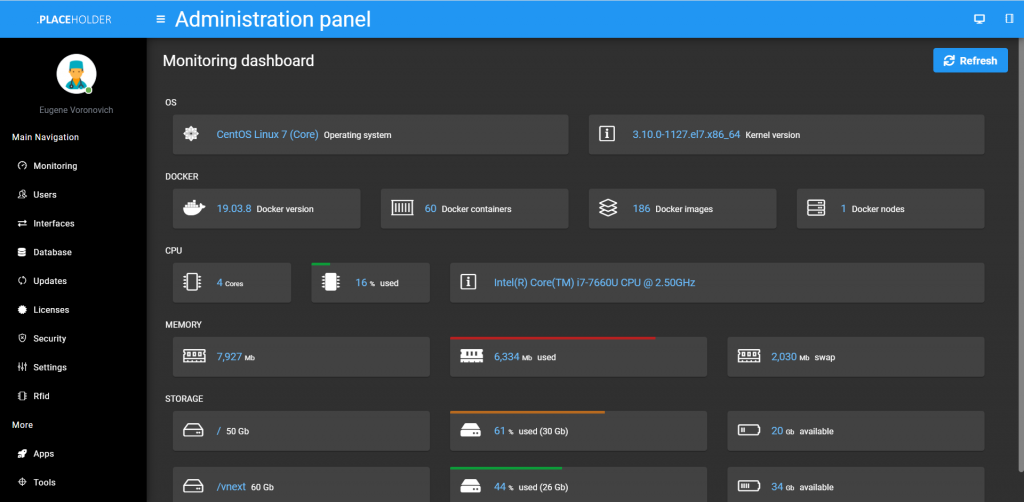Click the Docker whale icon
Viewport: 1024px width, 502px height.
coord(194,208)
